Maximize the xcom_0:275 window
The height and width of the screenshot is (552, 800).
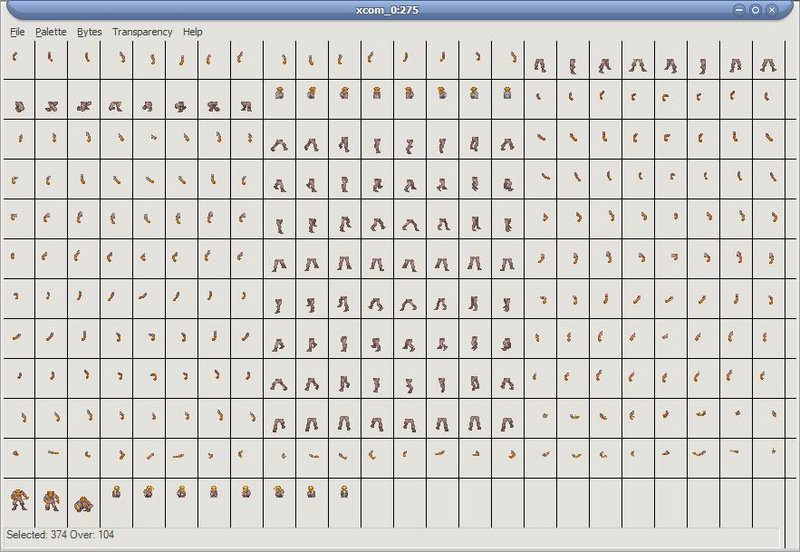click(756, 10)
